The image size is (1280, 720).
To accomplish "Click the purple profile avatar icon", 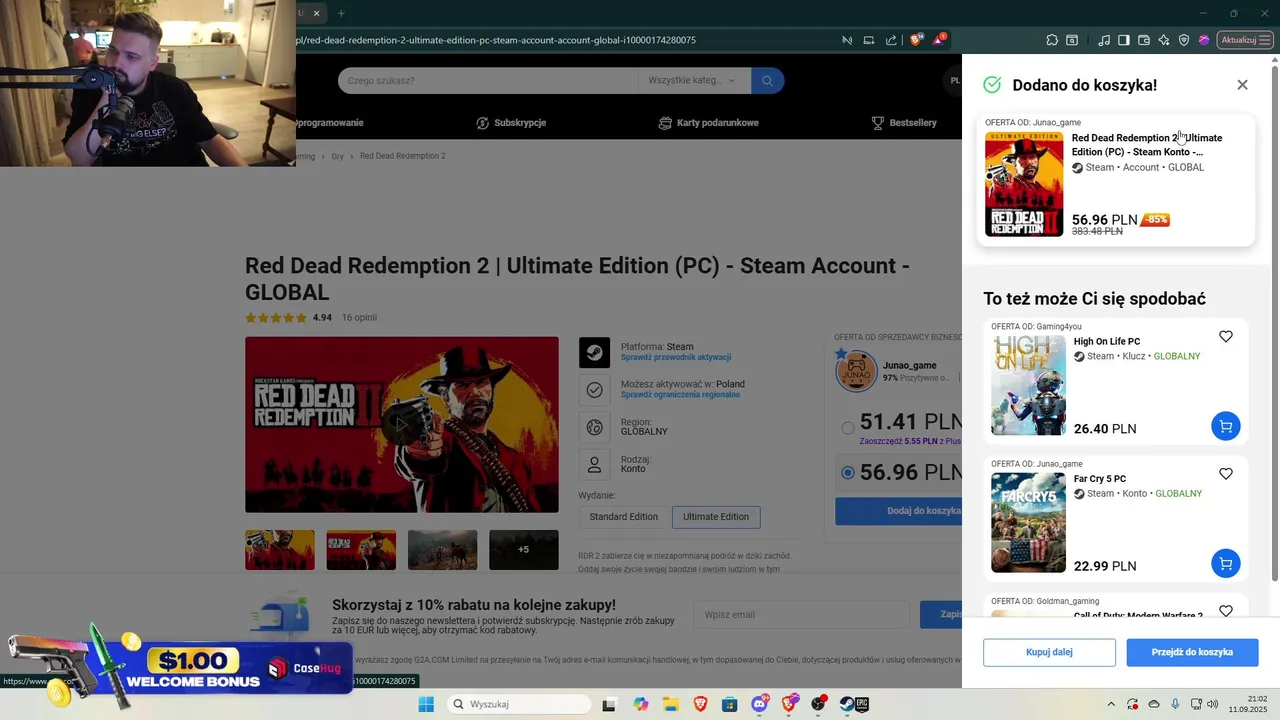I will 1204,40.
